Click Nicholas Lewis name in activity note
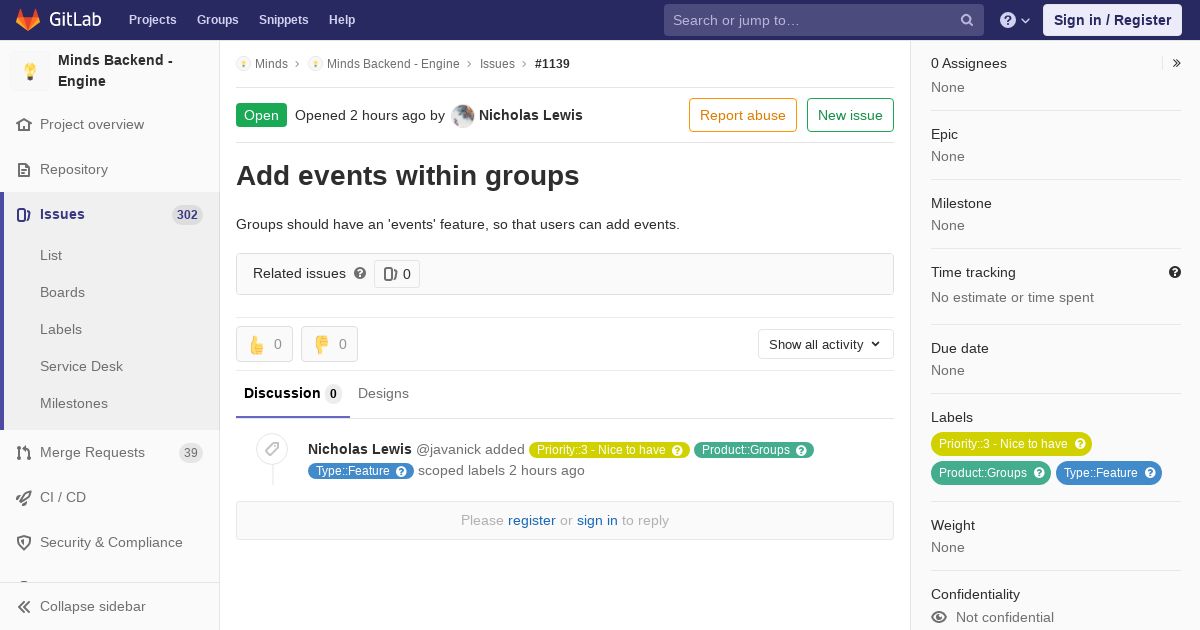The width and height of the screenshot is (1200, 630). [360, 449]
